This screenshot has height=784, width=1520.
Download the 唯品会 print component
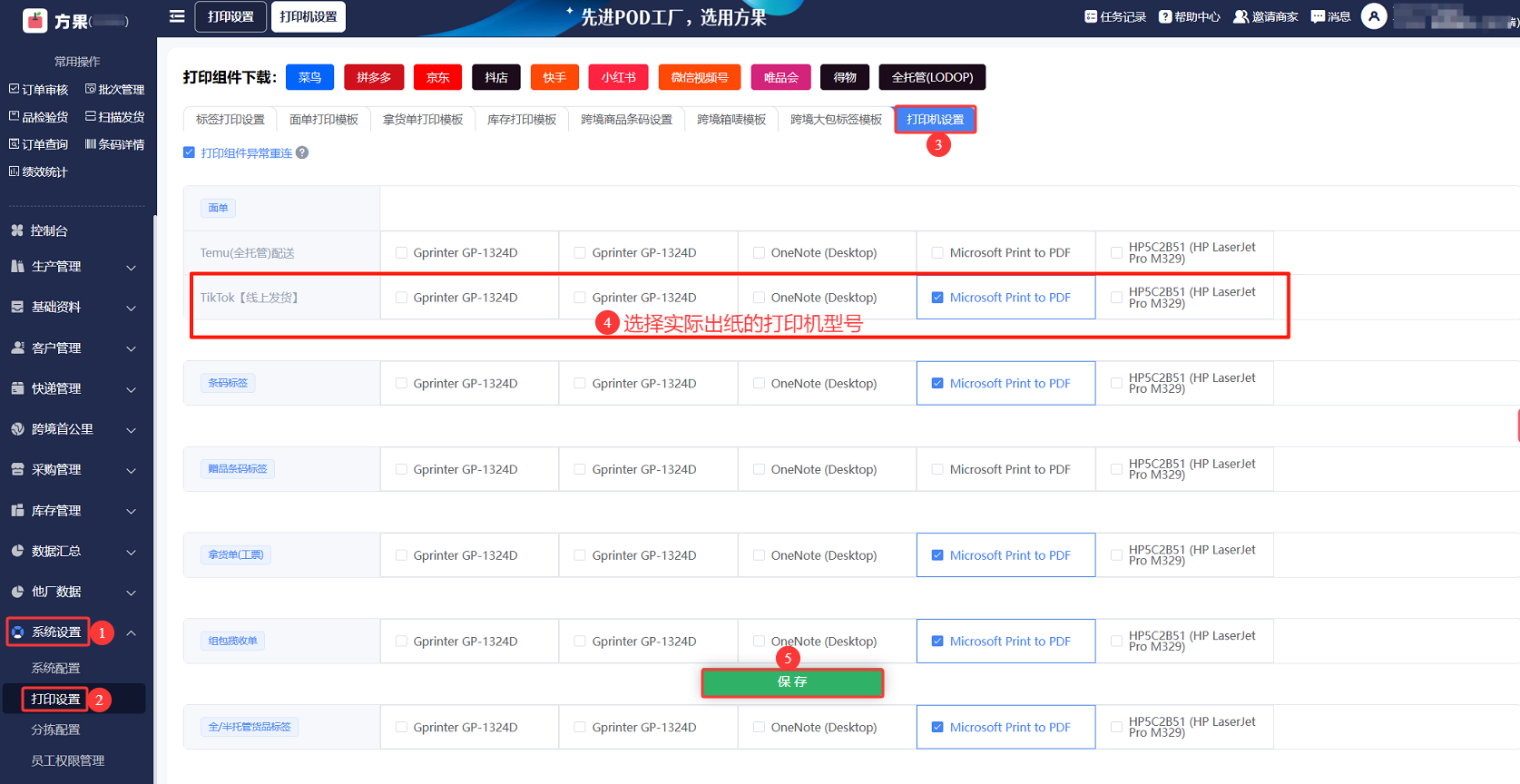[780, 77]
